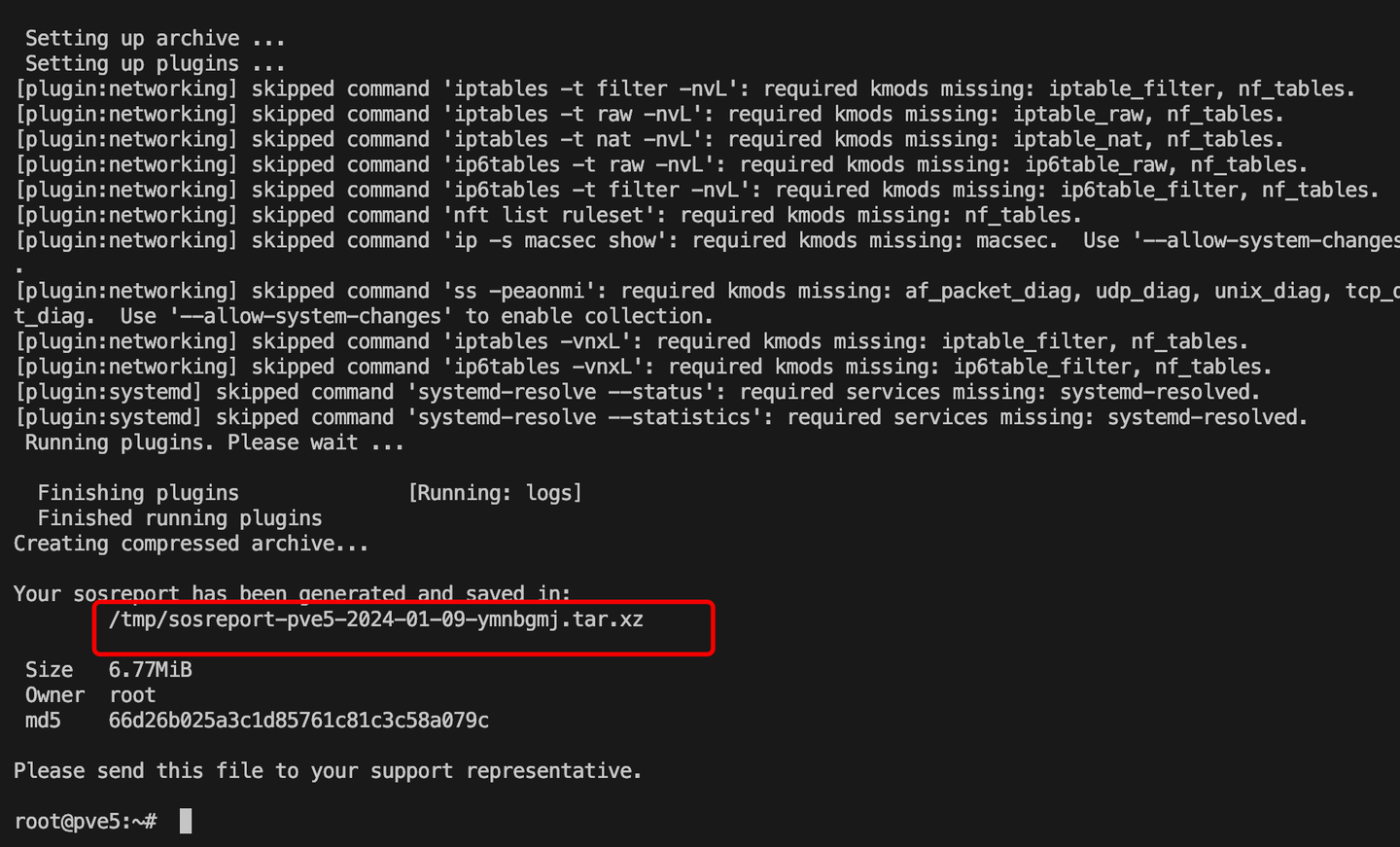
Task: Click the 'Creating compressed archive...' line
Action: point(192,544)
